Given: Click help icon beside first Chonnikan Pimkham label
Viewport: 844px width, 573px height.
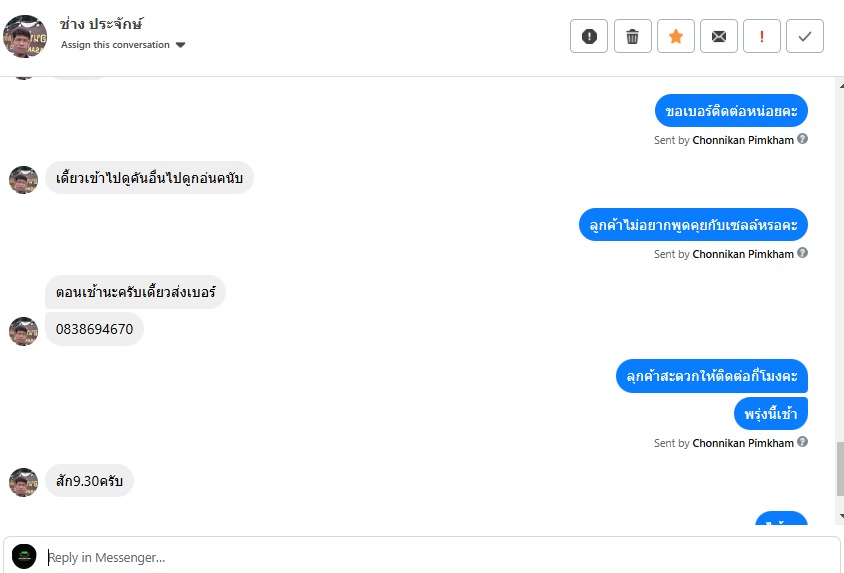Looking at the screenshot, I should point(803,140).
